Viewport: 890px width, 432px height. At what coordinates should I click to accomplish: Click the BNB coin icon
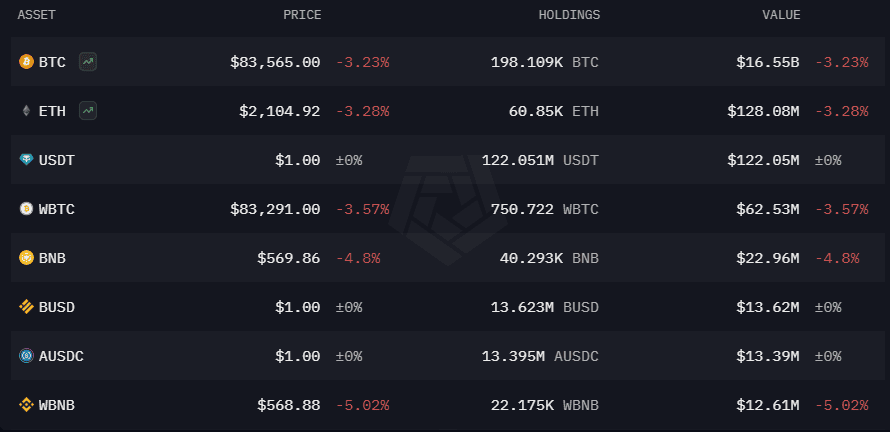(26, 258)
